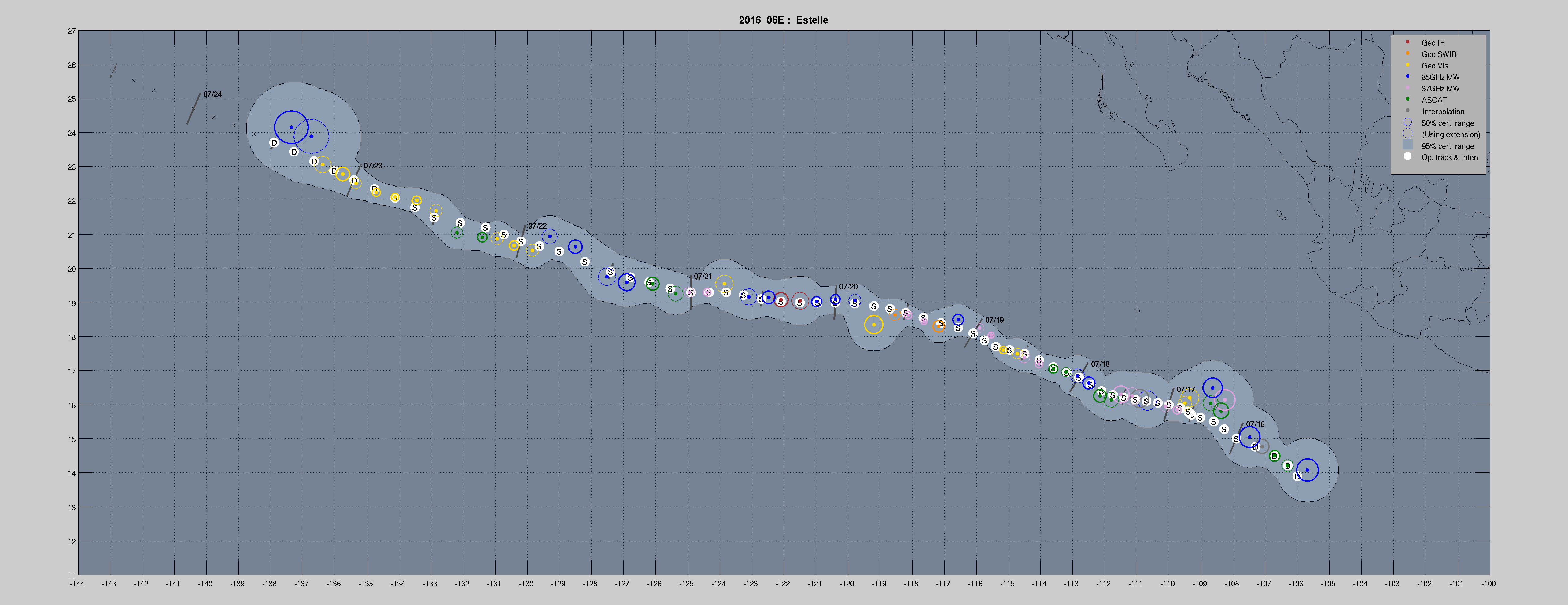This screenshot has height=605, width=1568.
Task: Select the green ASCAT legend dot
Action: [x=1407, y=99]
